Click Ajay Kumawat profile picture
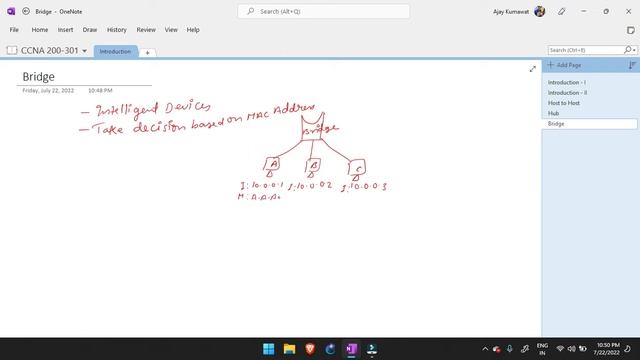The height and width of the screenshot is (360, 640). [x=540, y=11]
